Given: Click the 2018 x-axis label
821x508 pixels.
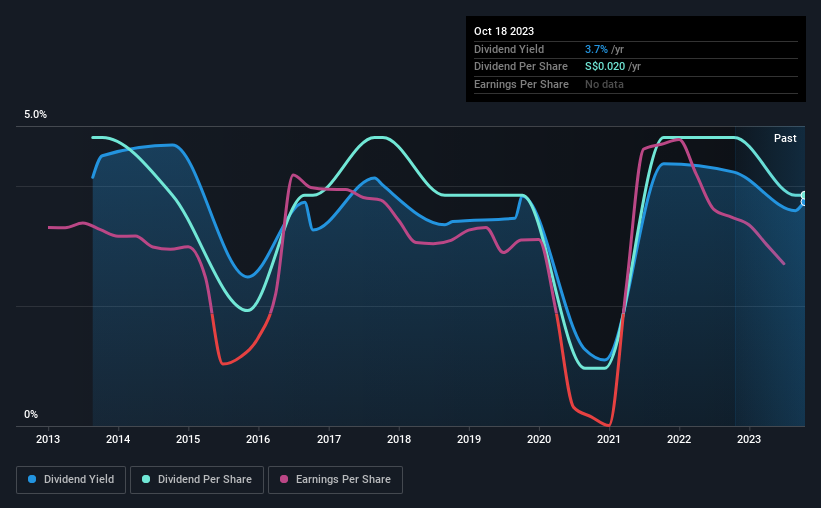Looking at the screenshot, I should (x=399, y=439).
